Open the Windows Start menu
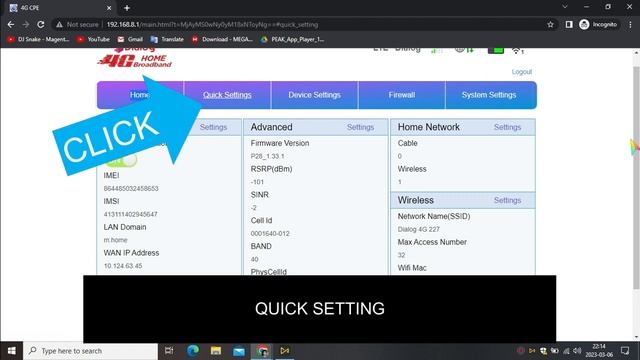The height and width of the screenshot is (360, 640). pyautogui.click(x=11, y=351)
